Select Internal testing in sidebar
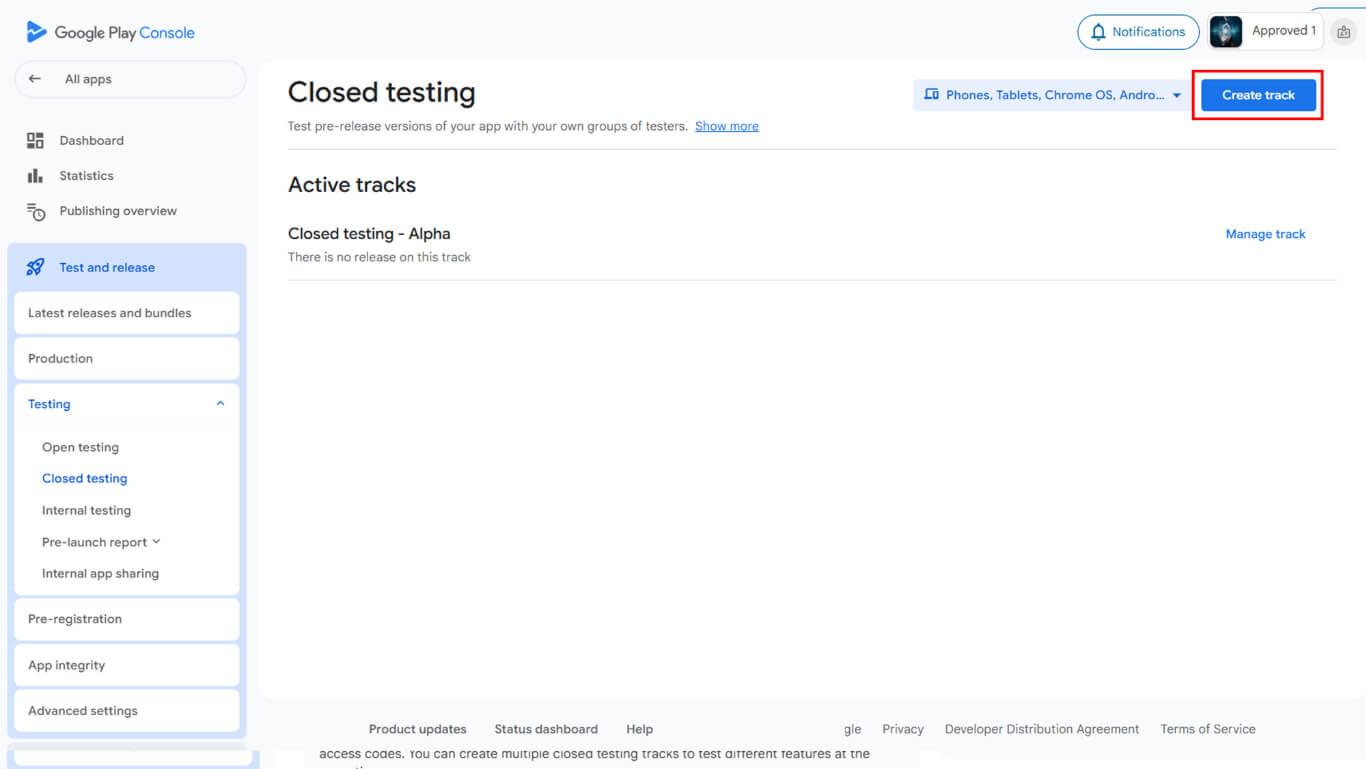Screen dimensions: 1366x769 (86, 510)
